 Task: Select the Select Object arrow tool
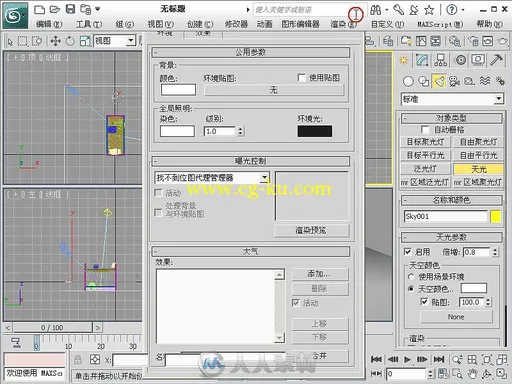[10, 41]
